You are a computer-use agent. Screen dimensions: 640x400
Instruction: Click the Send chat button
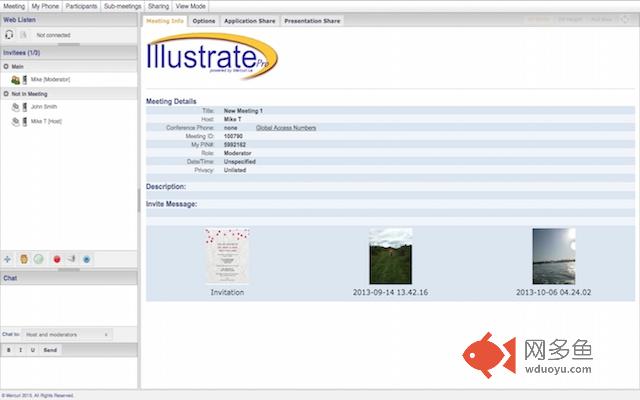tap(50, 350)
